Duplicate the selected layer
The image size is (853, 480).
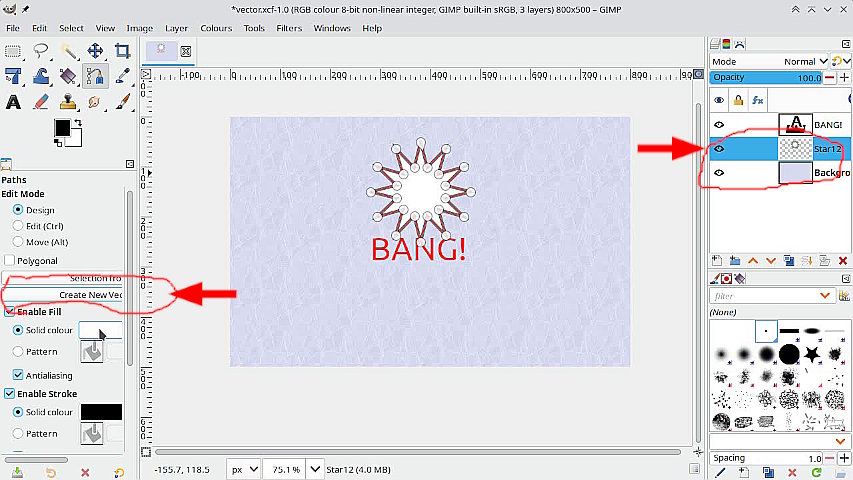(789, 261)
